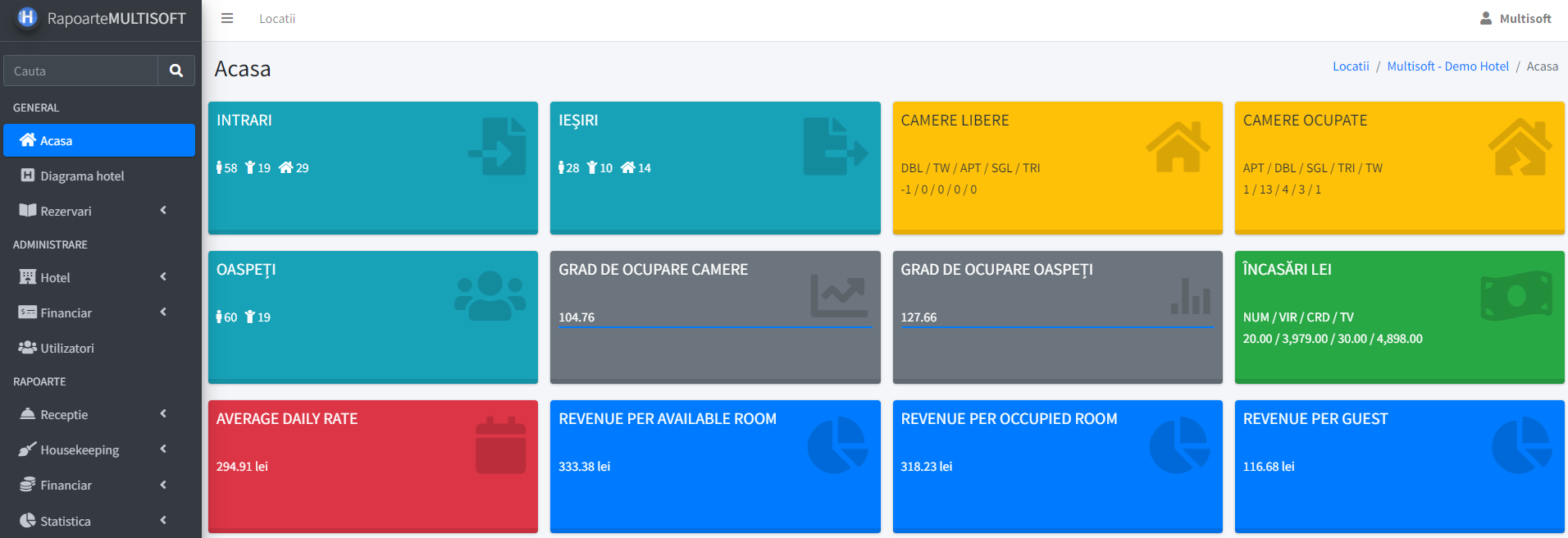
Task: Click the Ieşiri export file icon
Action: pos(834,146)
